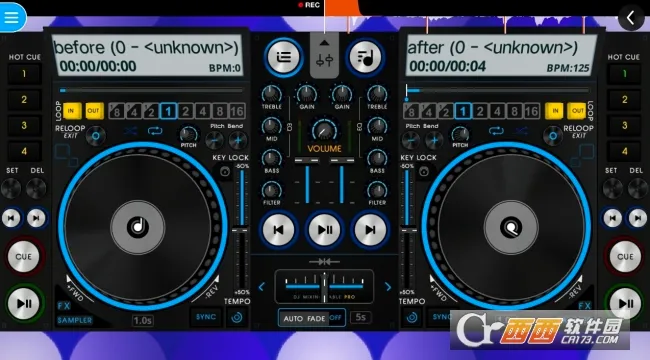
Task: Click left deck loop OUT button
Action: [x=94, y=111]
